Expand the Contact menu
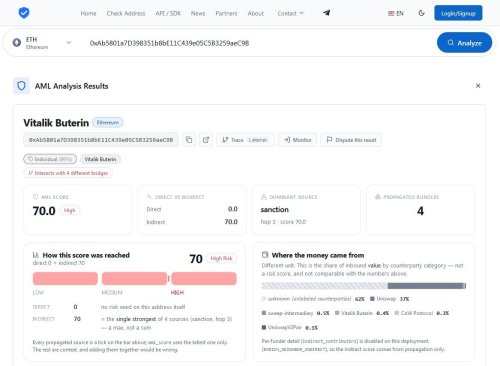Screen dimensions: 500x366 coord(291,13)
